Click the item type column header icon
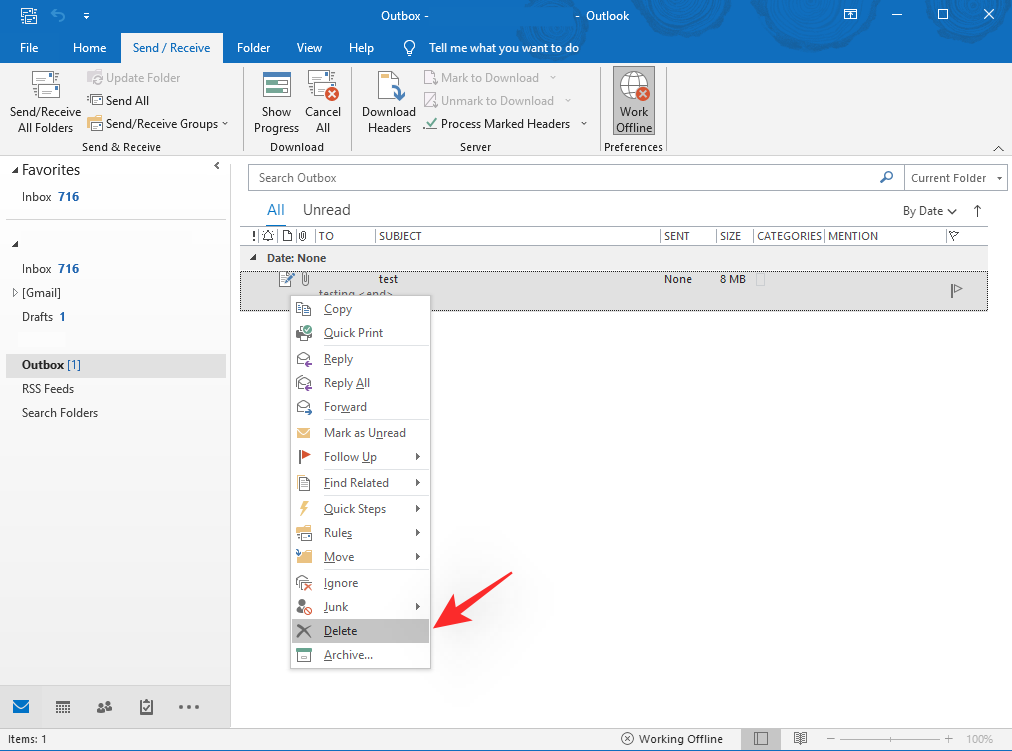Screen dimensions: 1012x751 (x=287, y=236)
